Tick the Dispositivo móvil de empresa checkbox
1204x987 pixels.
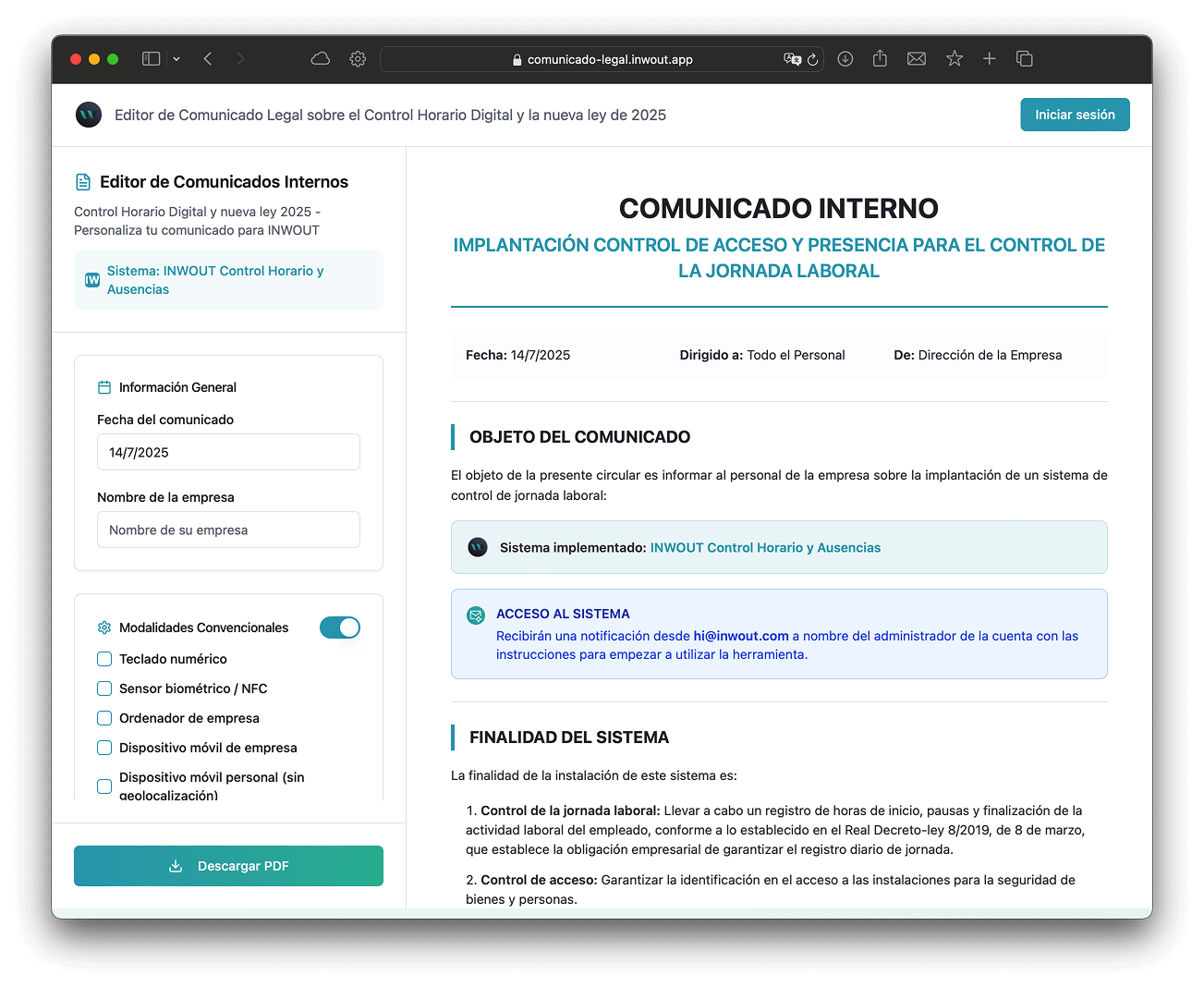point(104,748)
